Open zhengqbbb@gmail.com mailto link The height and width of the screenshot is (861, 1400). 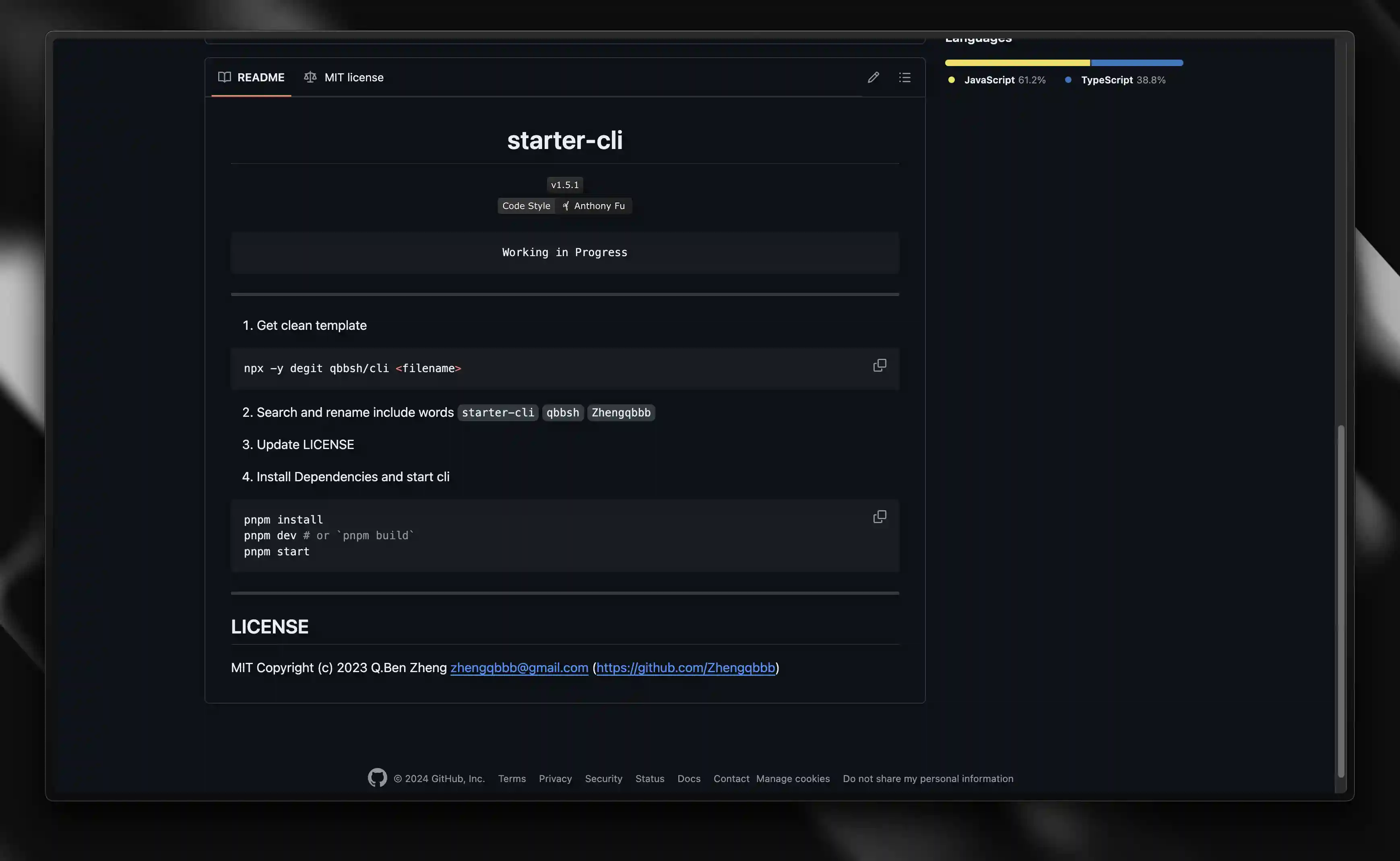(519, 667)
